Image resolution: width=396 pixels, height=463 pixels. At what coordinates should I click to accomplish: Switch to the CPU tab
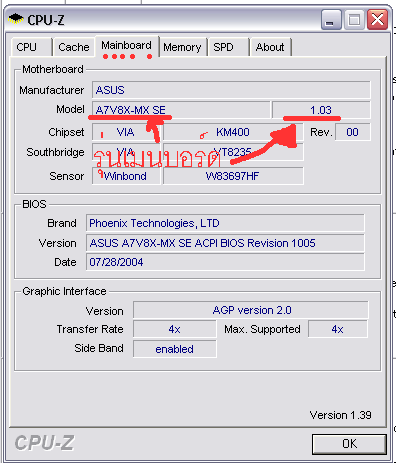click(32, 47)
